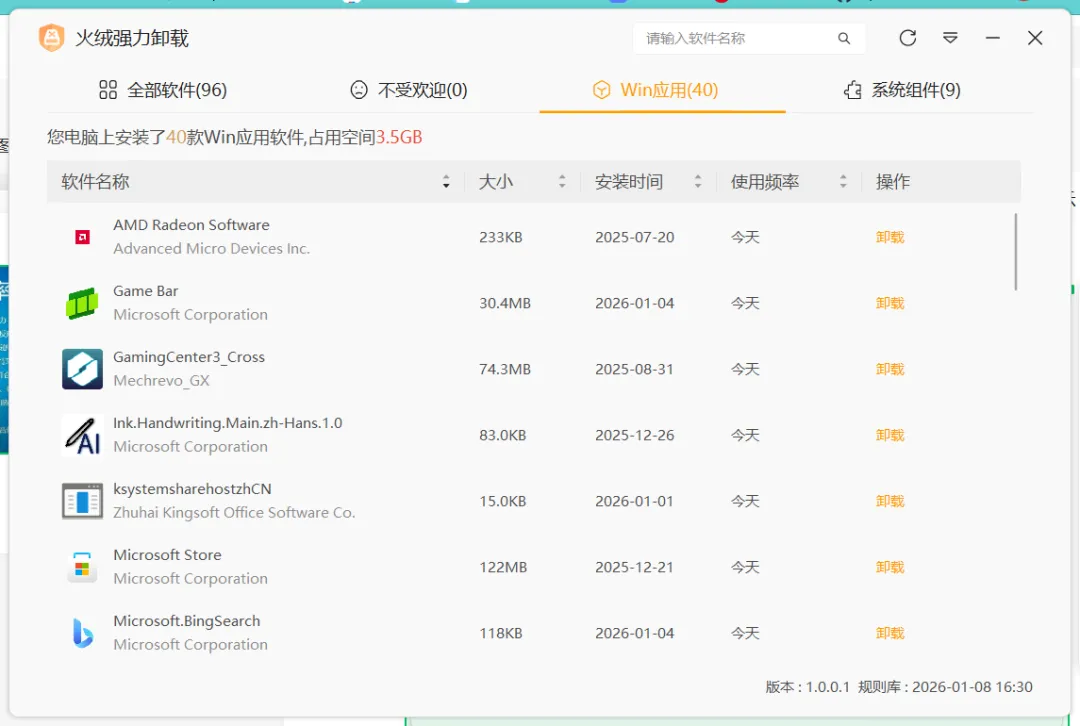Switch to the 不受欢迎(0) tab
The width and height of the screenshot is (1080, 726).
[409, 90]
